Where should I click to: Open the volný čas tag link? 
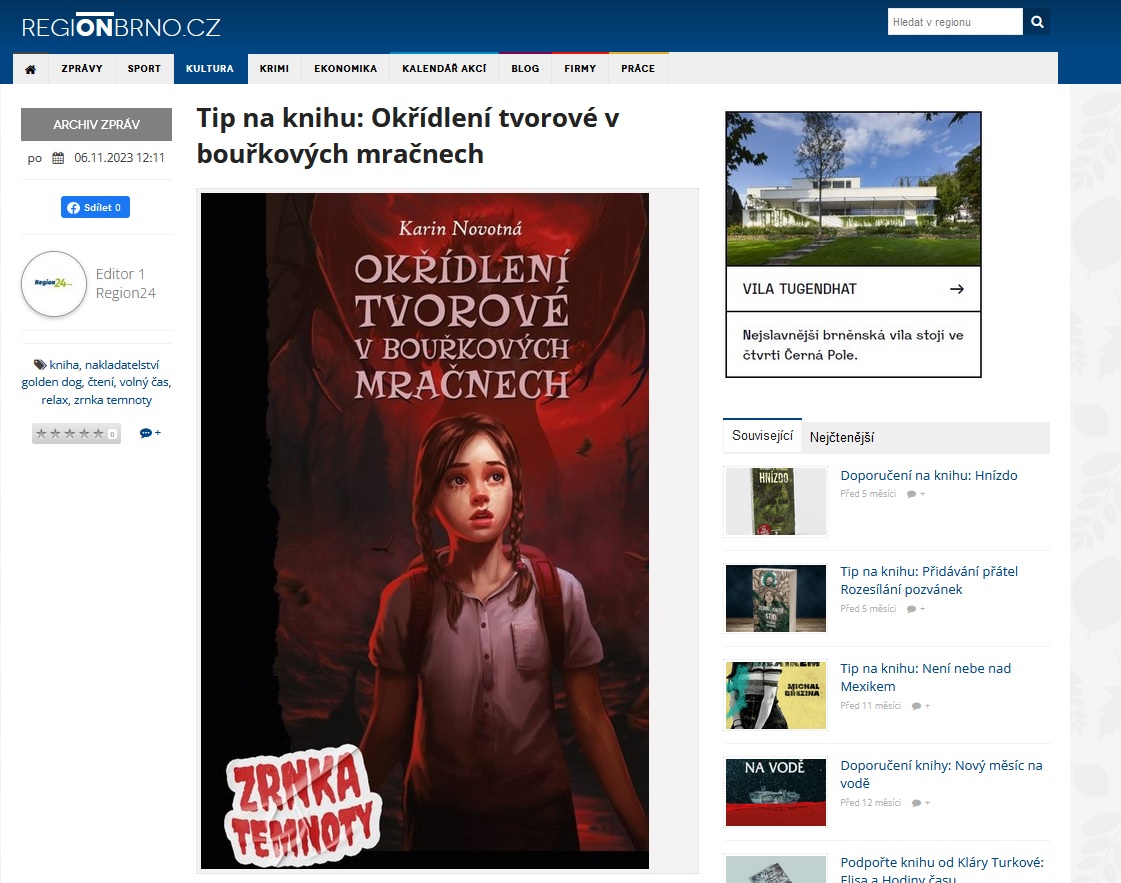click(144, 382)
